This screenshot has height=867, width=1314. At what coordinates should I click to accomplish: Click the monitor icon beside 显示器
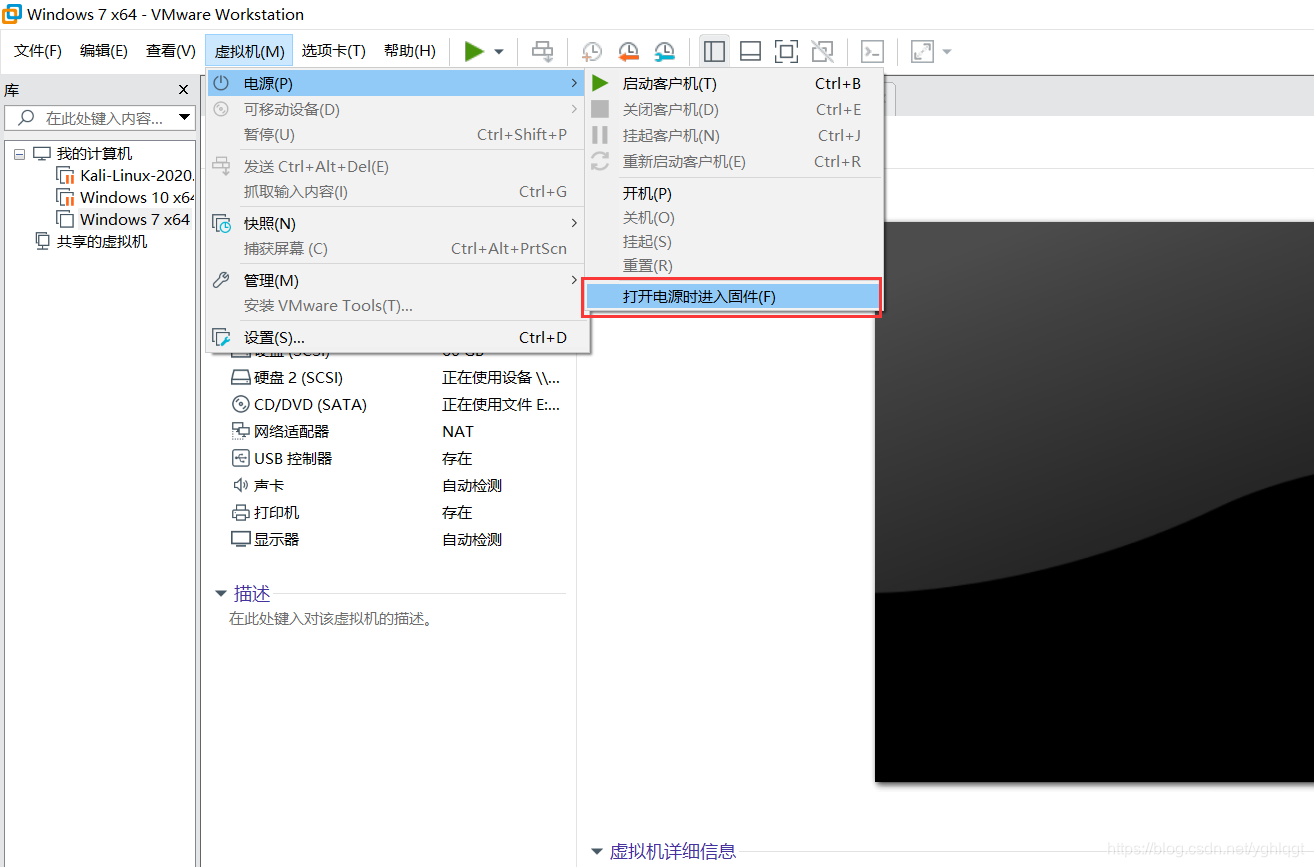tap(240, 539)
